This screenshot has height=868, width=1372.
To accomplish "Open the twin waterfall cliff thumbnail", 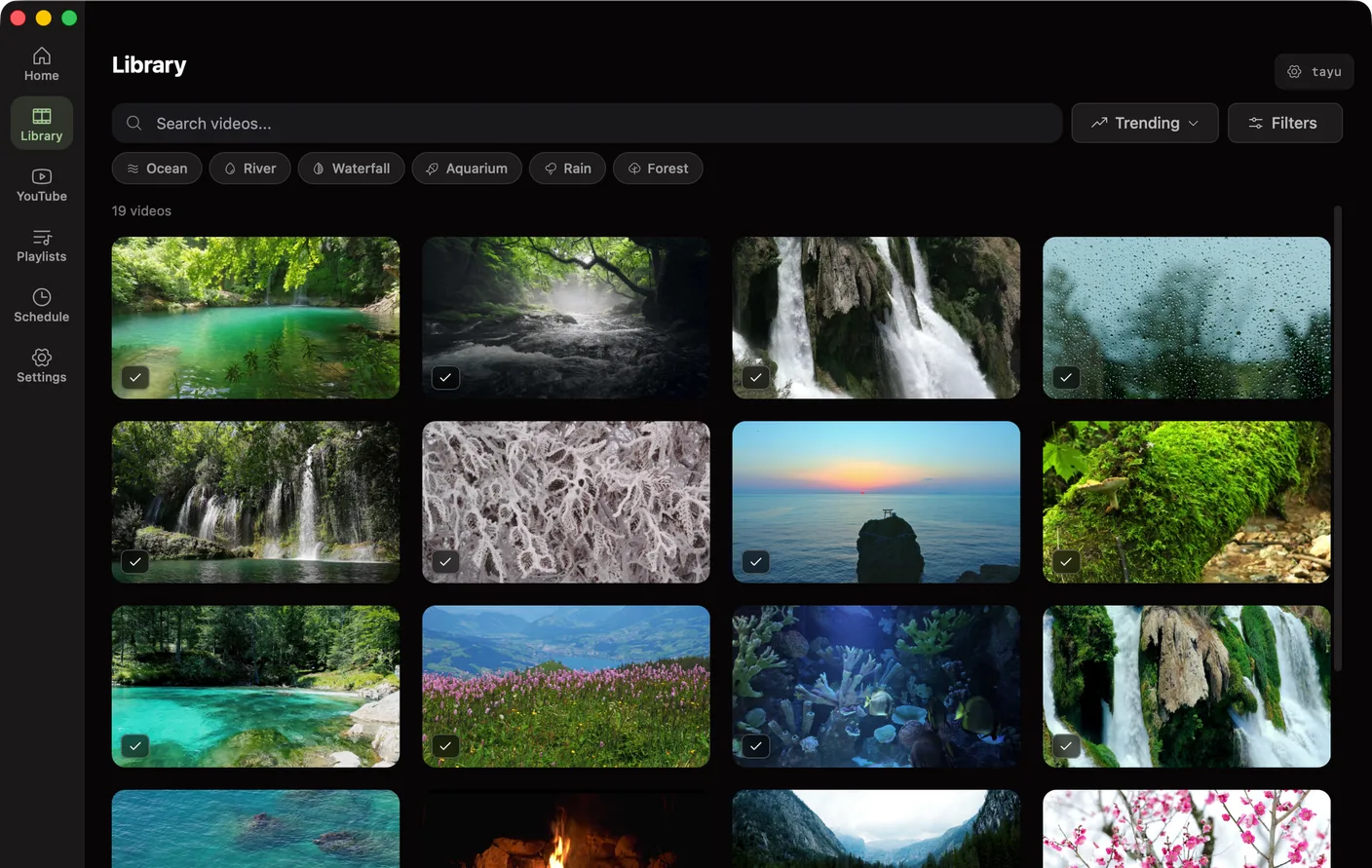I will [876, 318].
